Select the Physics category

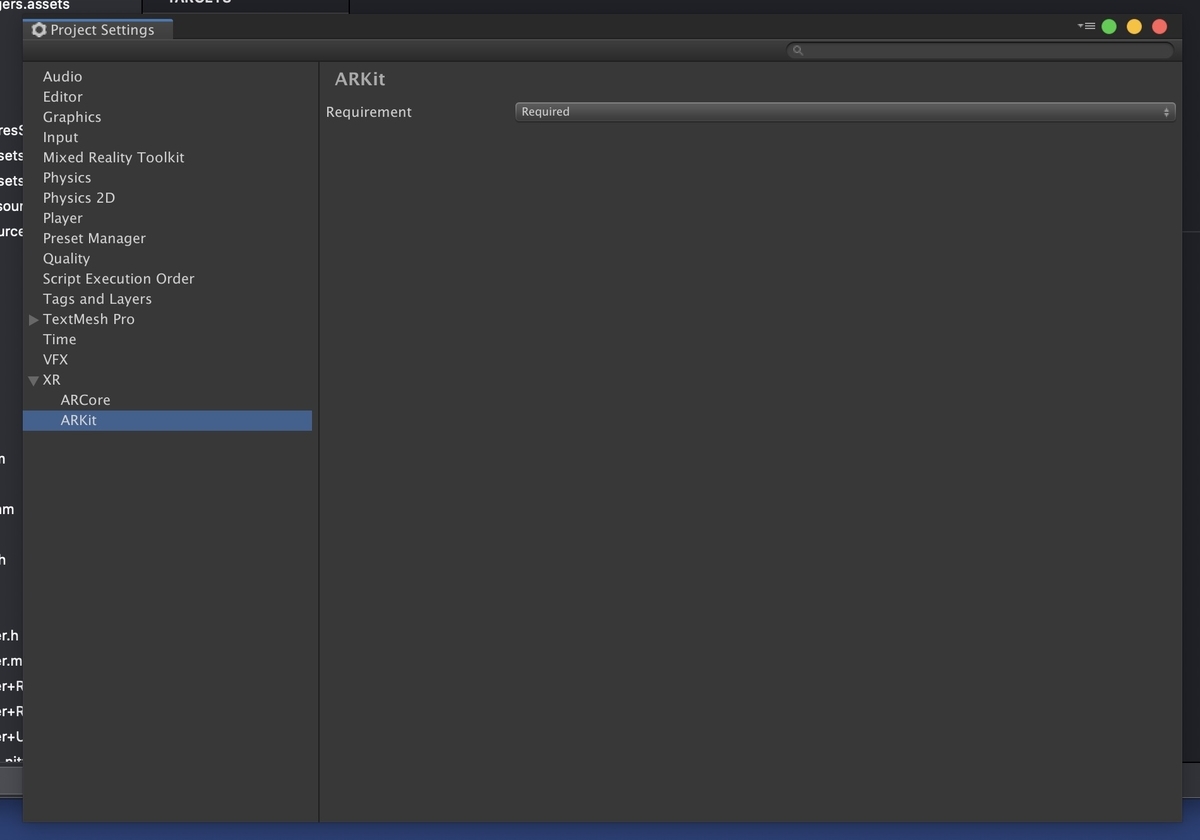67,178
